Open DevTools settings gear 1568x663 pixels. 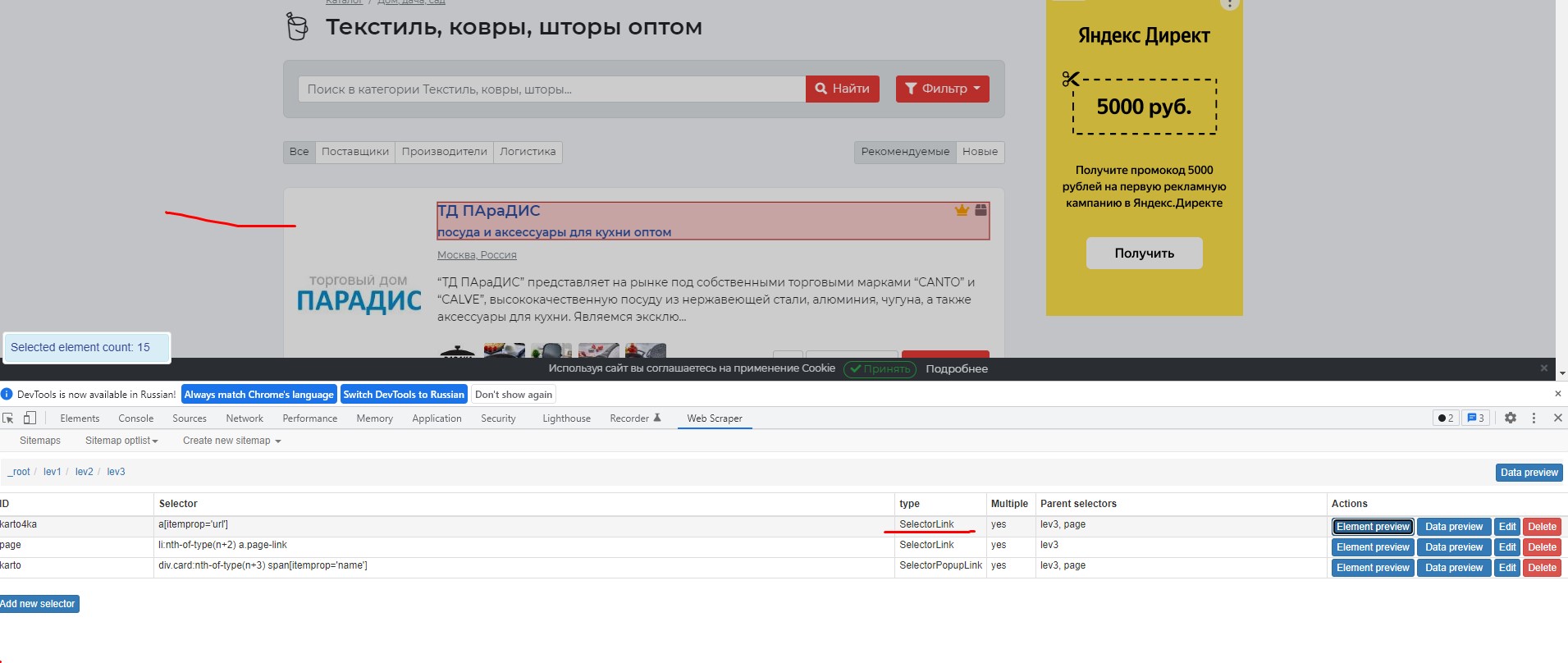pos(1511,418)
